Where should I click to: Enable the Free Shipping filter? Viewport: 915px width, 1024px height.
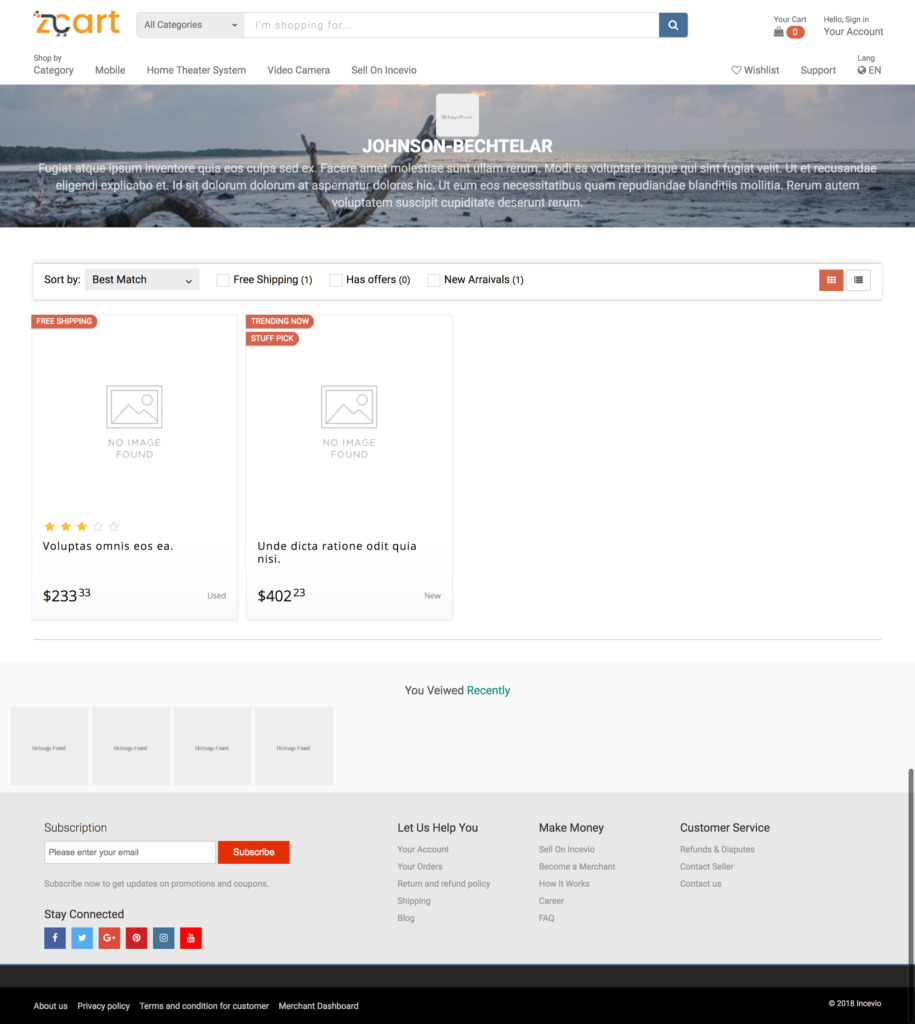pos(223,280)
